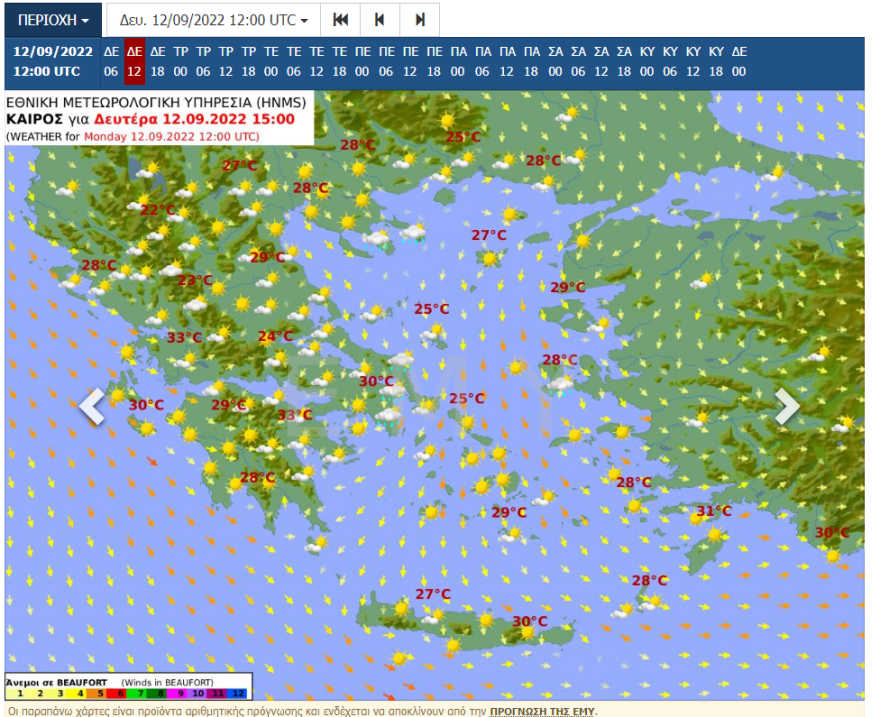Select the first ΔΕ 18 time slot
Screen dimensions: 880x717
coord(157,62)
